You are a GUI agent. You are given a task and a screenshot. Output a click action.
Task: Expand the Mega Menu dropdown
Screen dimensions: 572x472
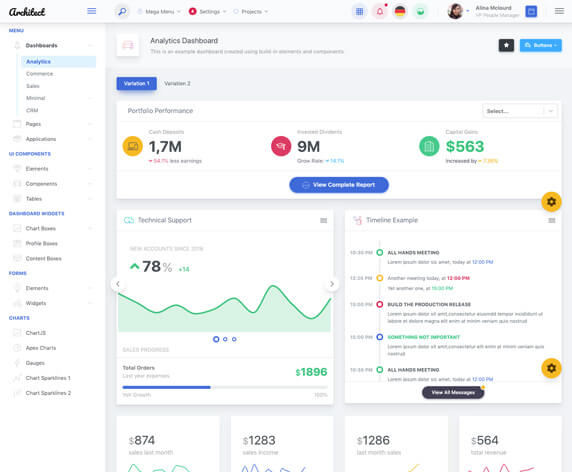[159, 12]
